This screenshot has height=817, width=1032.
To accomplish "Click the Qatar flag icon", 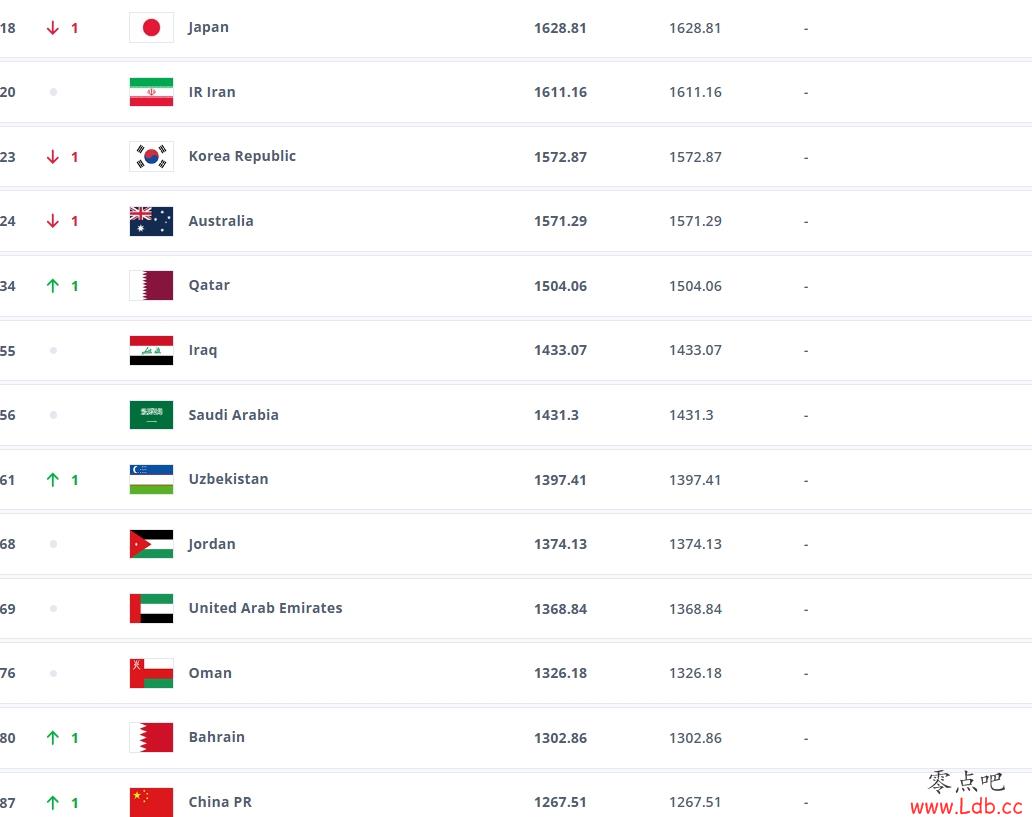I will pos(151,286).
